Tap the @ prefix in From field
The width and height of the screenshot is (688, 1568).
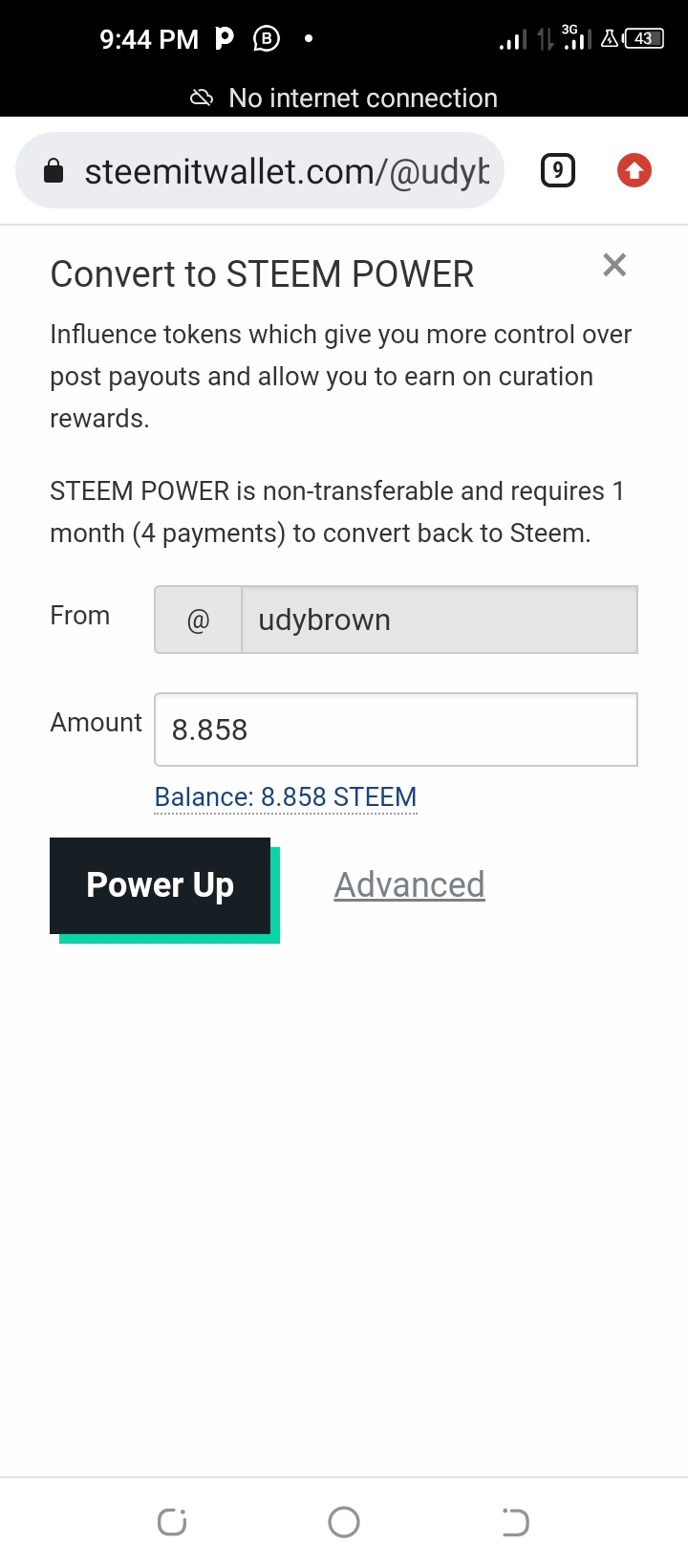[x=199, y=621]
